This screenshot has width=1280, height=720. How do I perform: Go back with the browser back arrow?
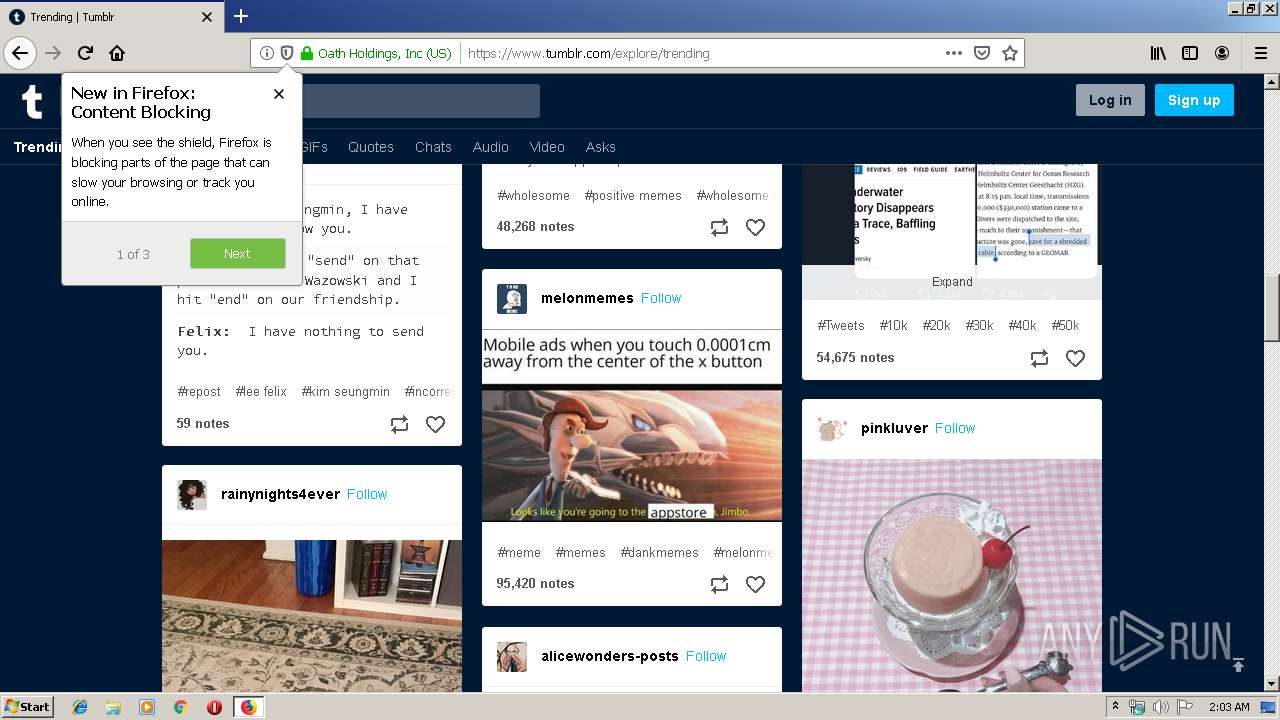[x=20, y=53]
